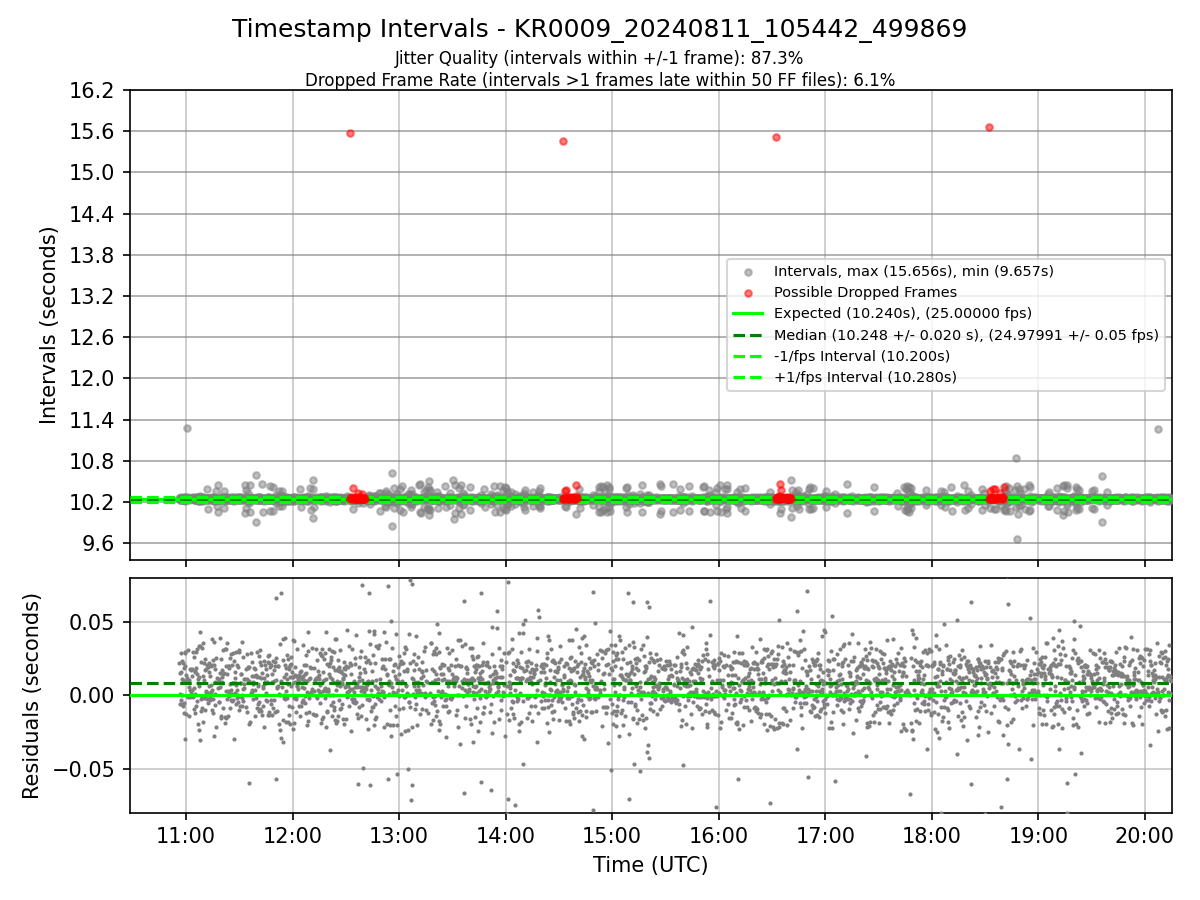Click the red dropped-frame cluster near 16:35 at 10.2s

[x=783, y=497]
